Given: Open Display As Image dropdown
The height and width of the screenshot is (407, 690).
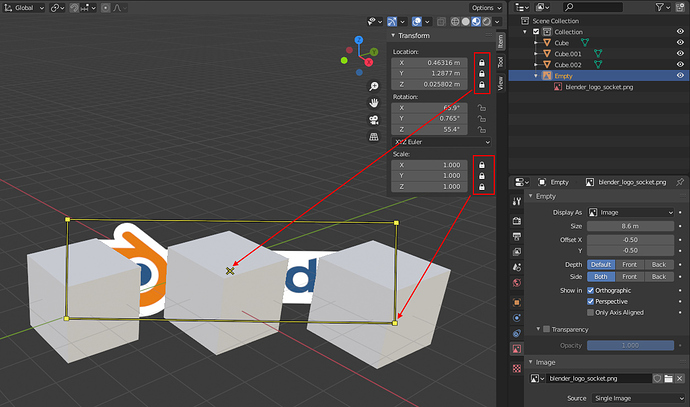Looking at the screenshot, I should (x=631, y=213).
